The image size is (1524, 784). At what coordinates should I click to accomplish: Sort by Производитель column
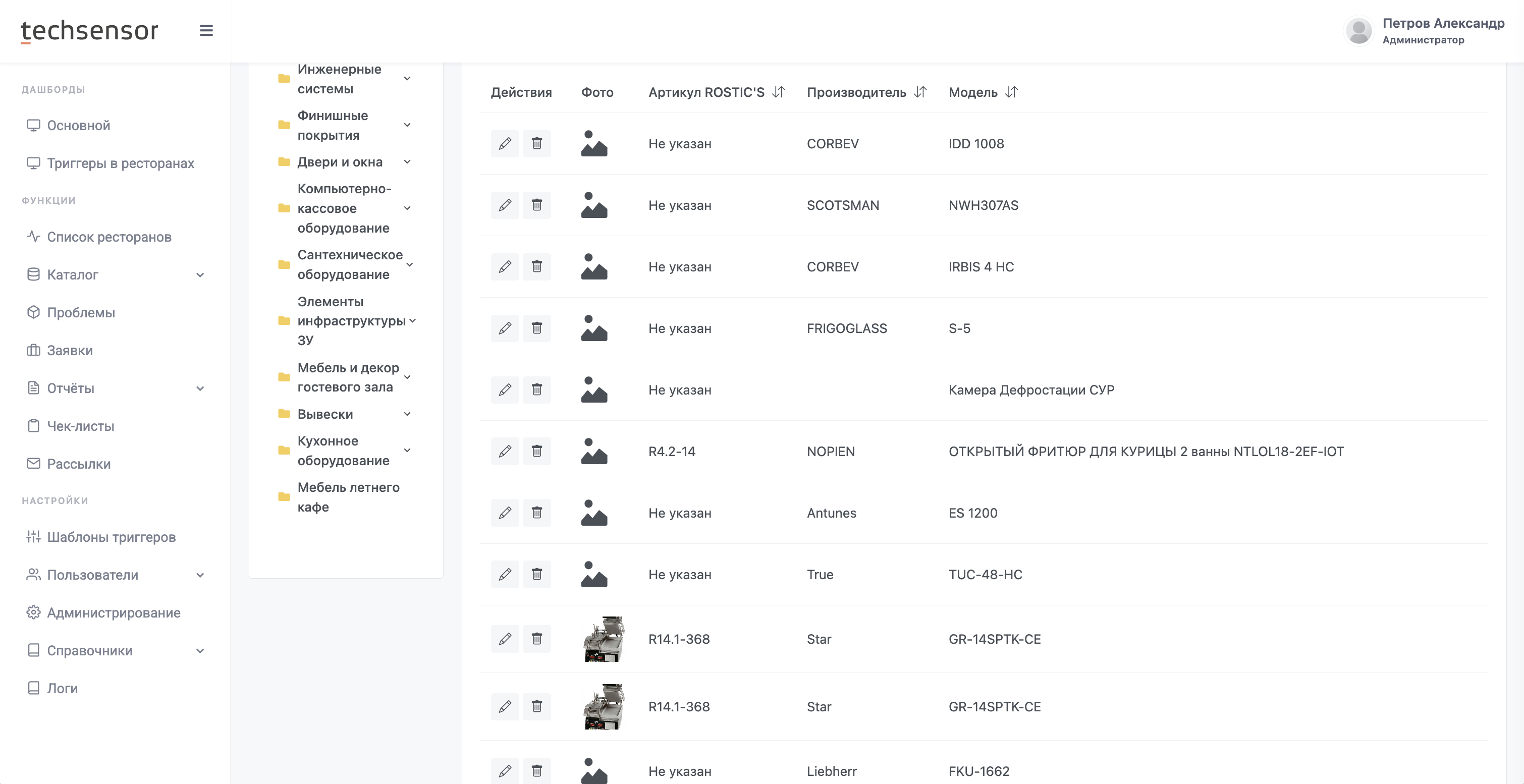pos(920,92)
